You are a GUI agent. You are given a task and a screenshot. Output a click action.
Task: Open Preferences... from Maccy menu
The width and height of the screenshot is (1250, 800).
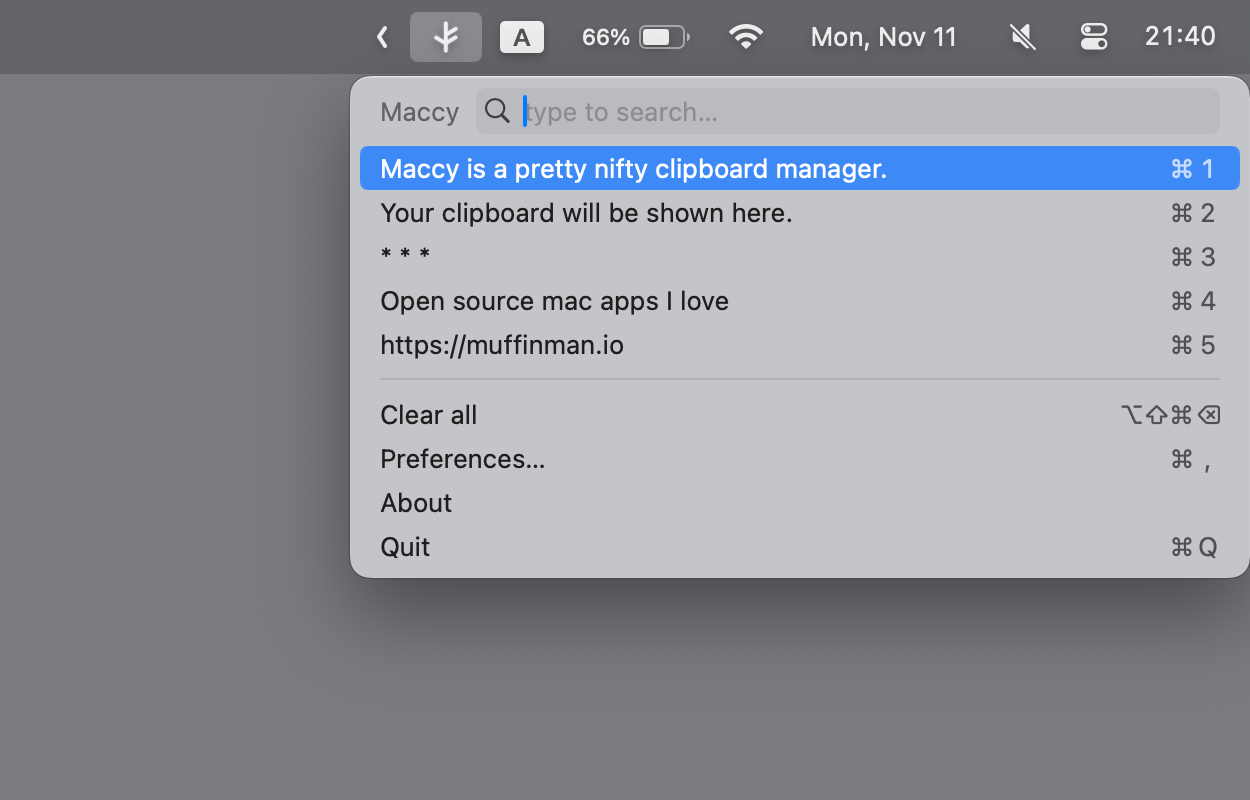pyautogui.click(x=800, y=459)
